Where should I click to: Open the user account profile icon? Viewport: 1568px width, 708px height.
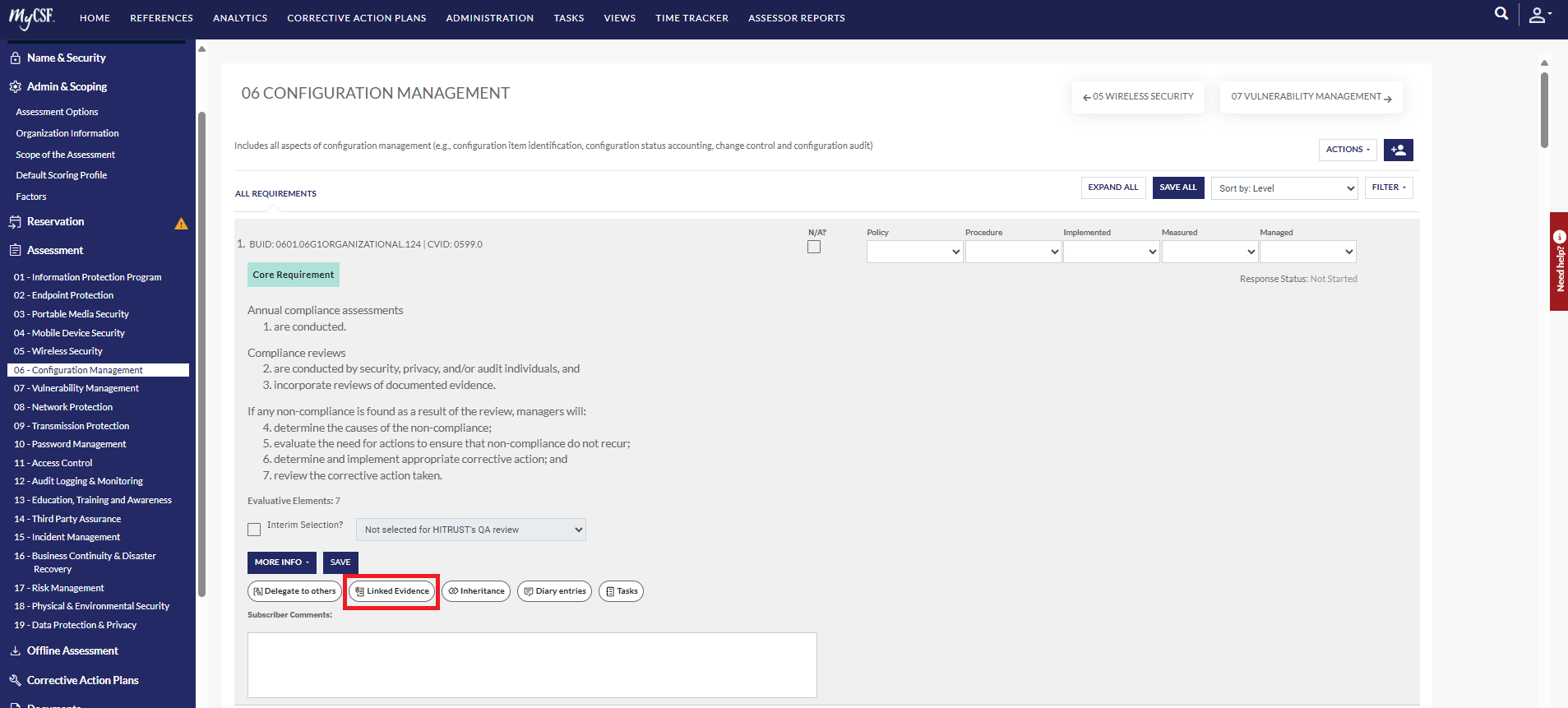[1539, 15]
